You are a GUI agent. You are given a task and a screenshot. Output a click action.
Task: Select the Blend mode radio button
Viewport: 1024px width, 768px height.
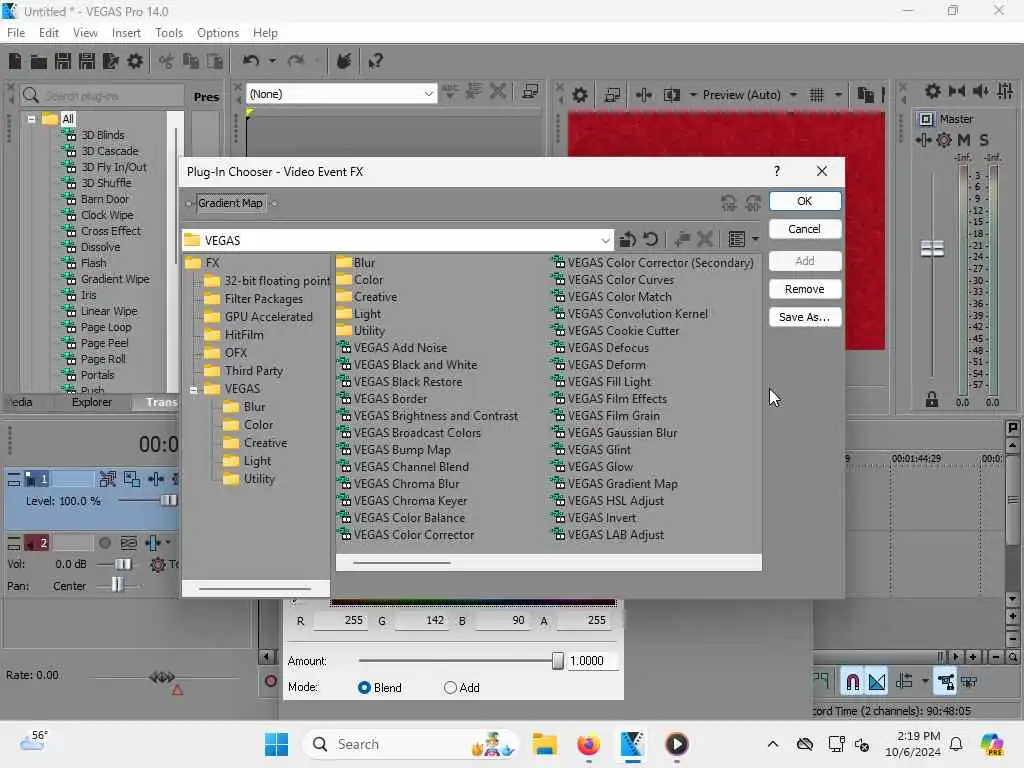pyautogui.click(x=364, y=688)
